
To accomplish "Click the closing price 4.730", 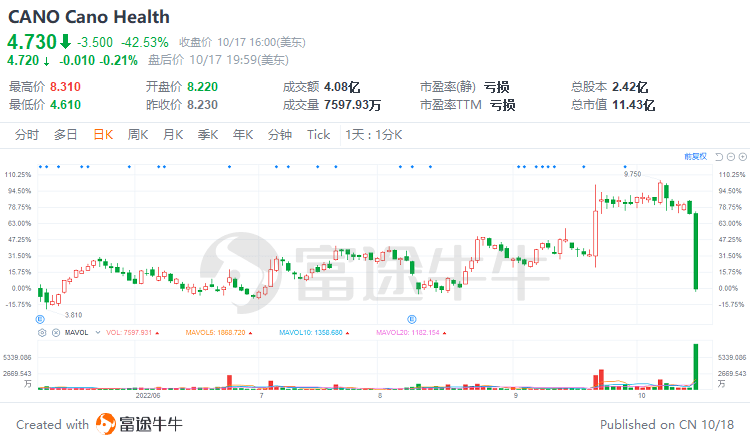I will click(32, 42).
